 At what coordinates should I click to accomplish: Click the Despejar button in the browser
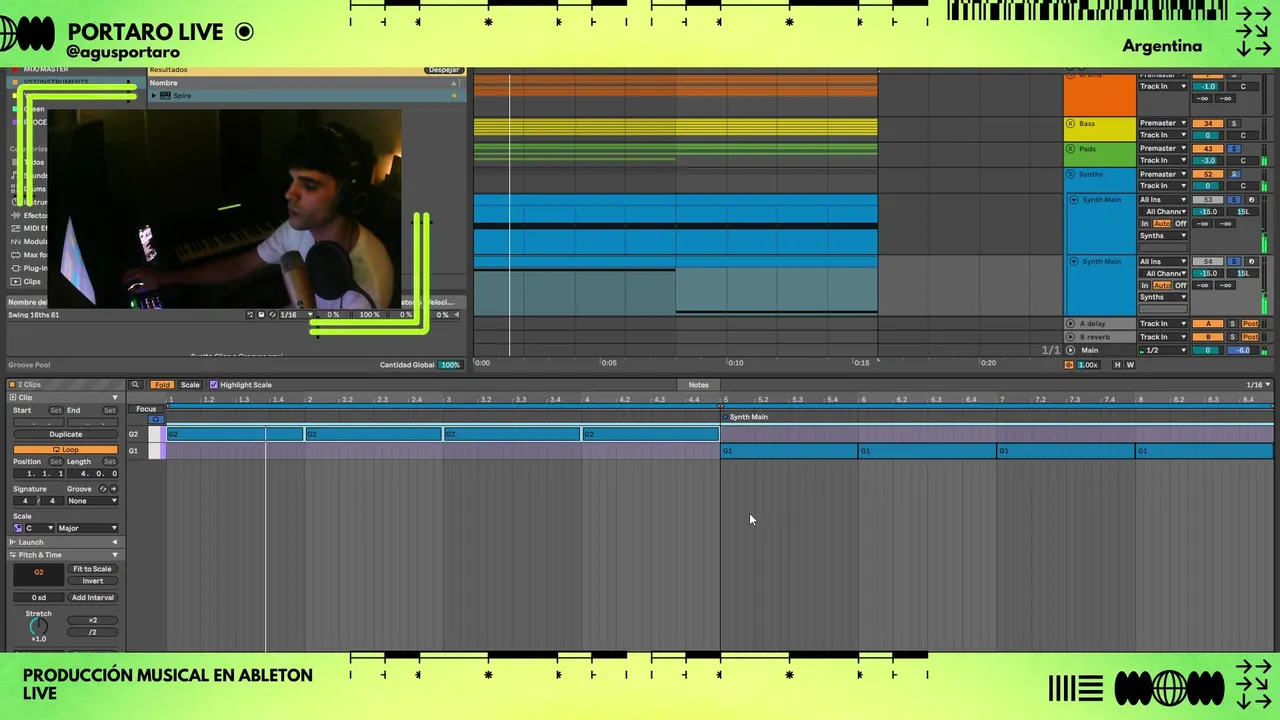point(444,70)
